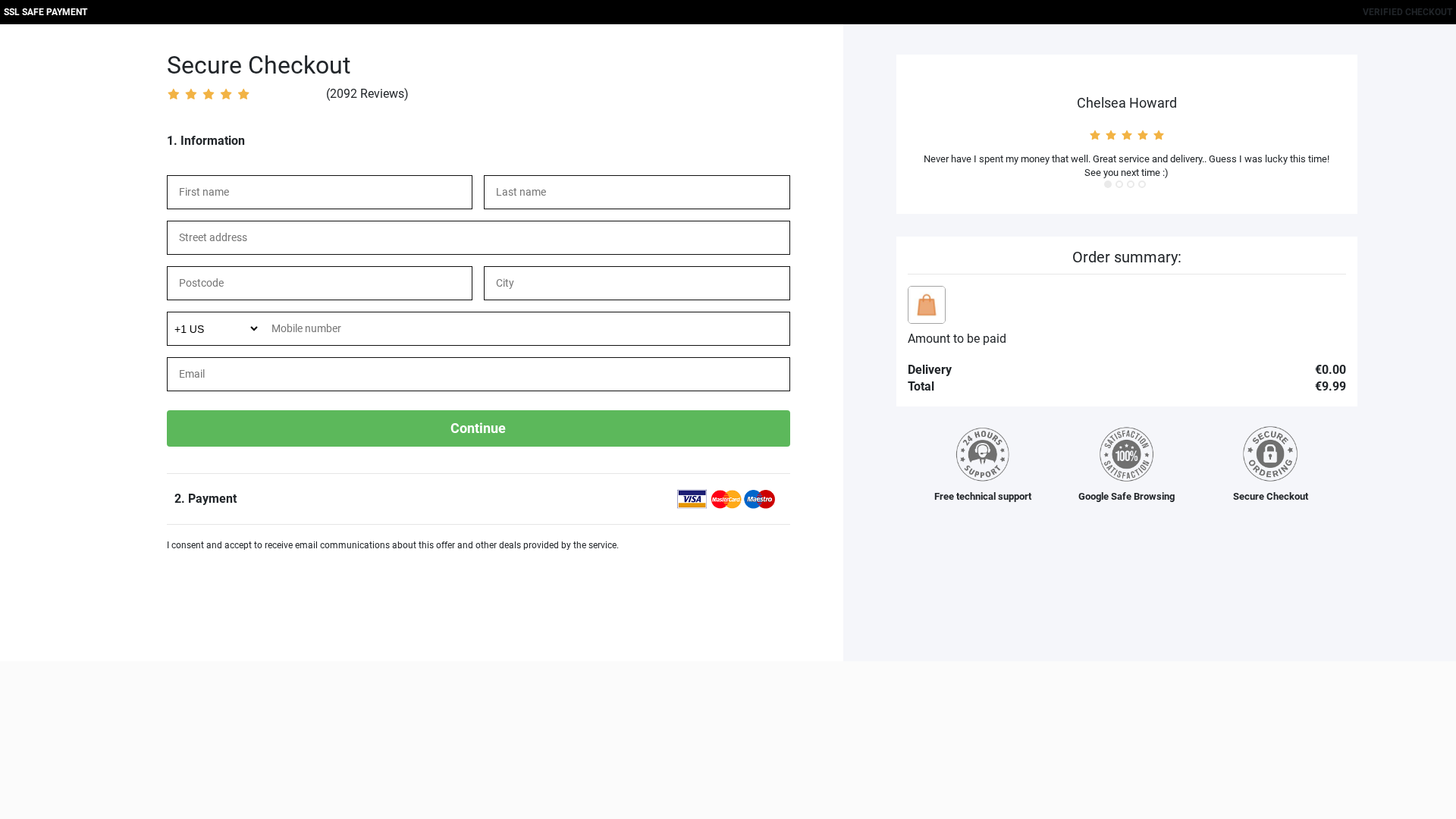Focus the First name field

(319, 192)
